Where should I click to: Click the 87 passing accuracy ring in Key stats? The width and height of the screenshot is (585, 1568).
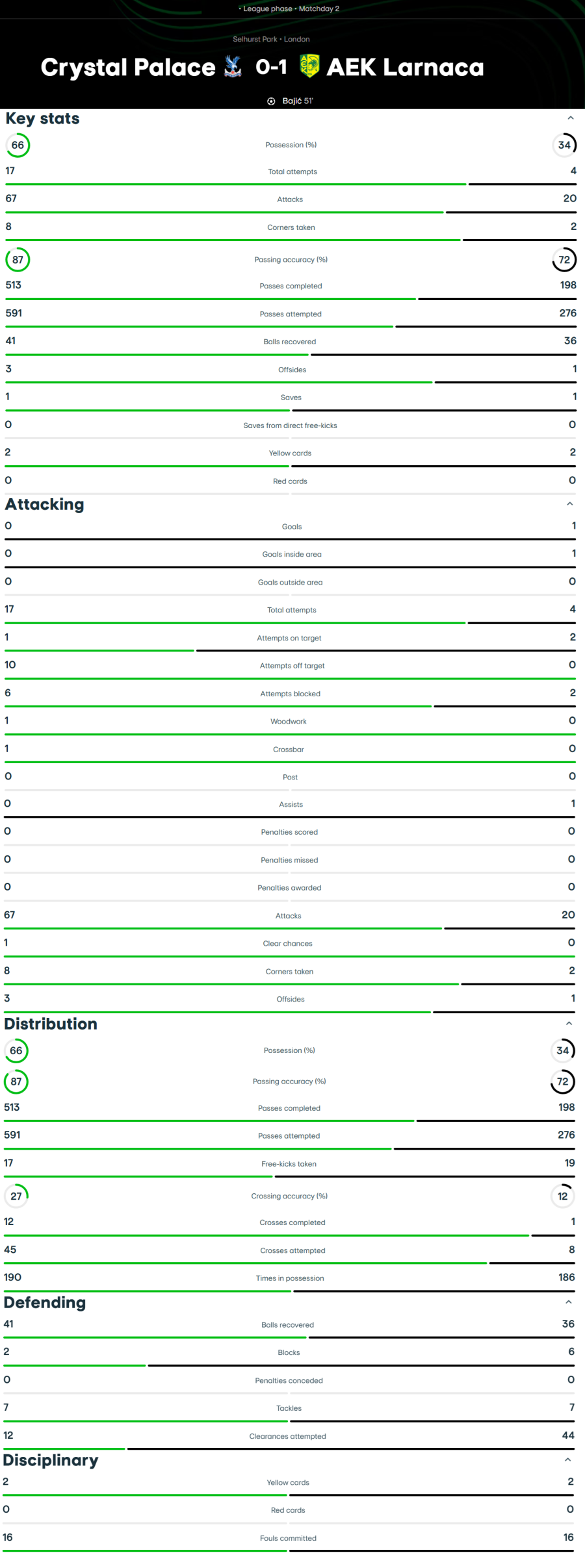[x=18, y=260]
